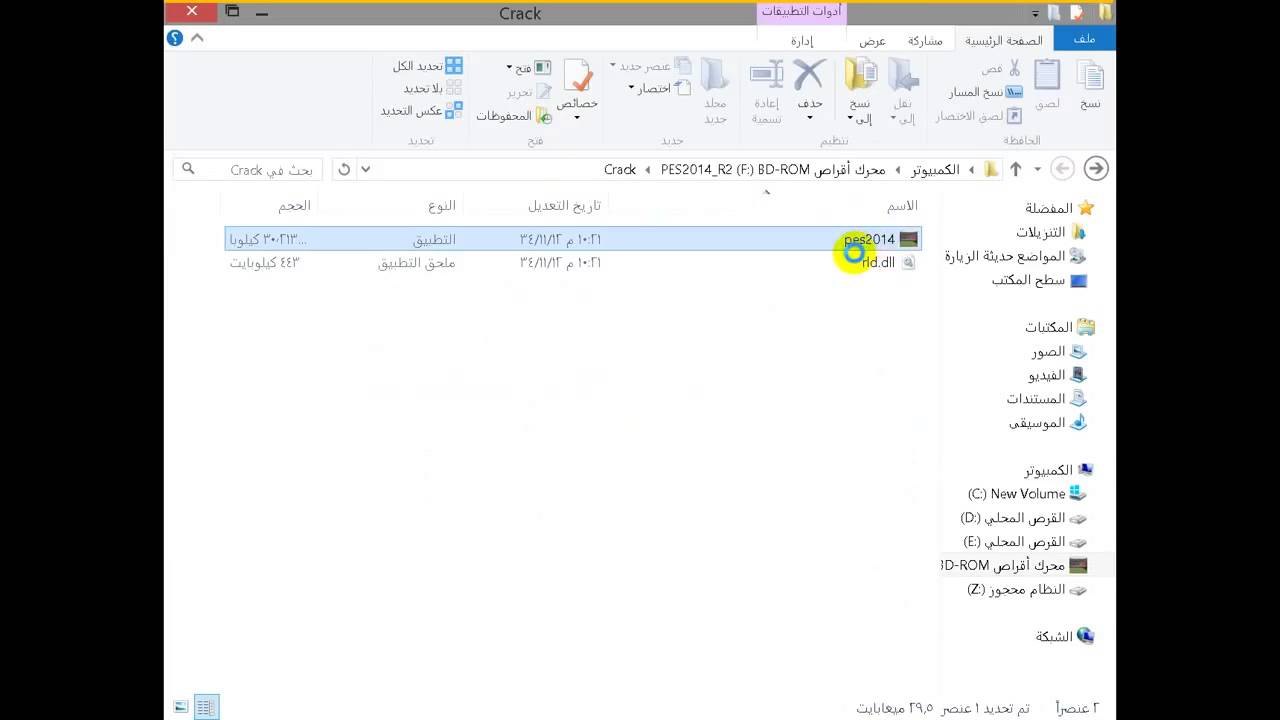This screenshot has height=720, width=1280.
Task: Click the New folder (مجلد جديد) icon
Action: point(715,76)
